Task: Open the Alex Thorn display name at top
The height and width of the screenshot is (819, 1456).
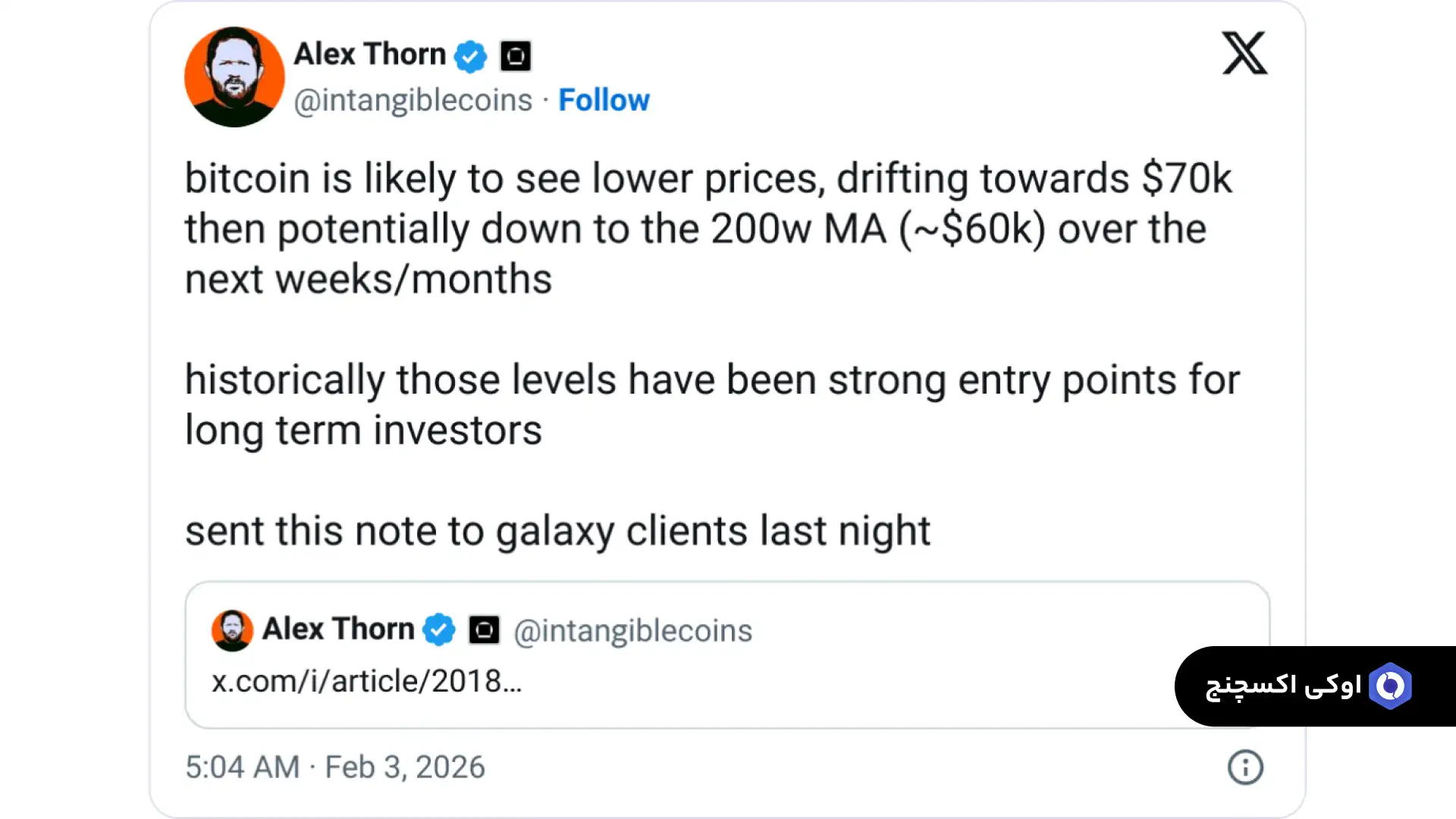Action: [369, 55]
